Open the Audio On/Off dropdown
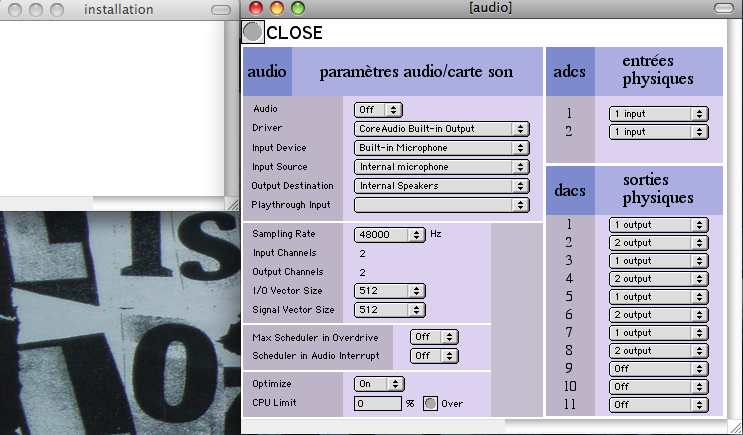 pyautogui.click(x=379, y=110)
